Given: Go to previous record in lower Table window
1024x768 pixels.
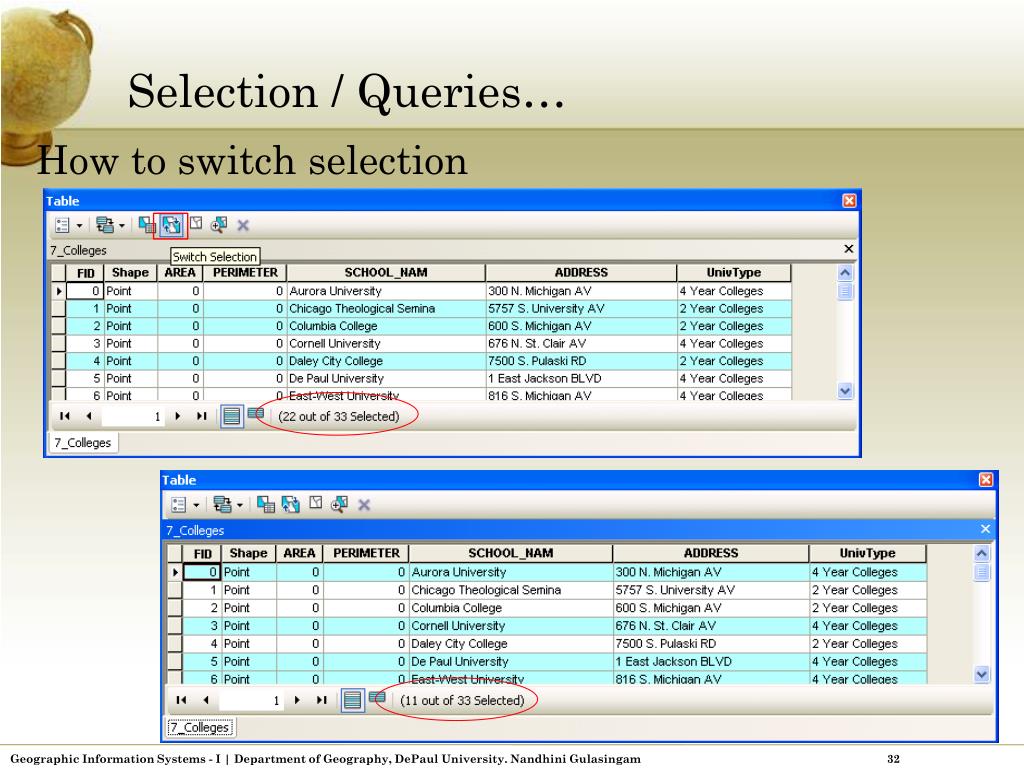Looking at the screenshot, I should (x=206, y=700).
